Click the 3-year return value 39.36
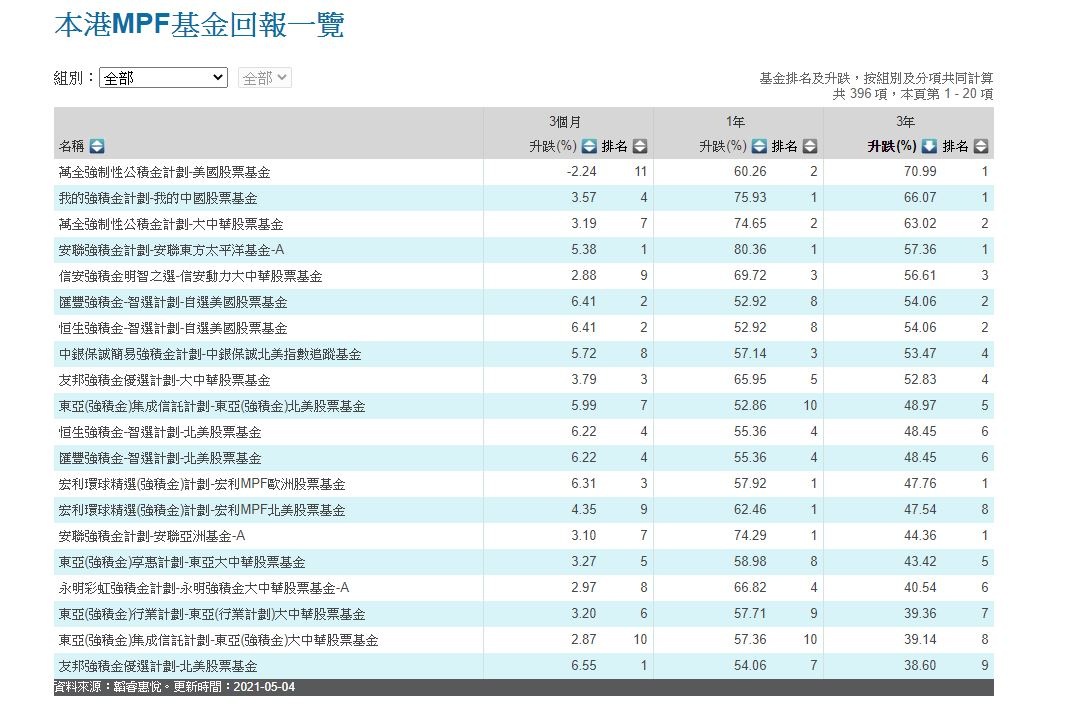This screenshot has width=1092, height=707. [920, 614]
